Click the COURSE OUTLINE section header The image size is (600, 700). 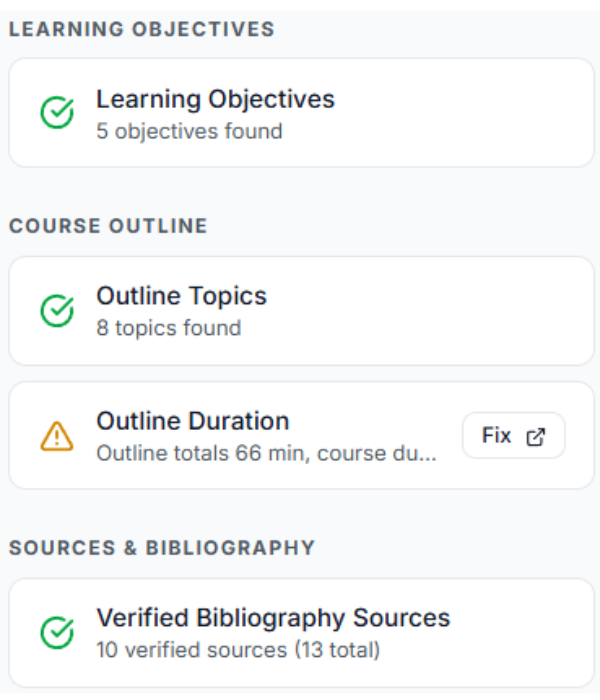(108, 226)
